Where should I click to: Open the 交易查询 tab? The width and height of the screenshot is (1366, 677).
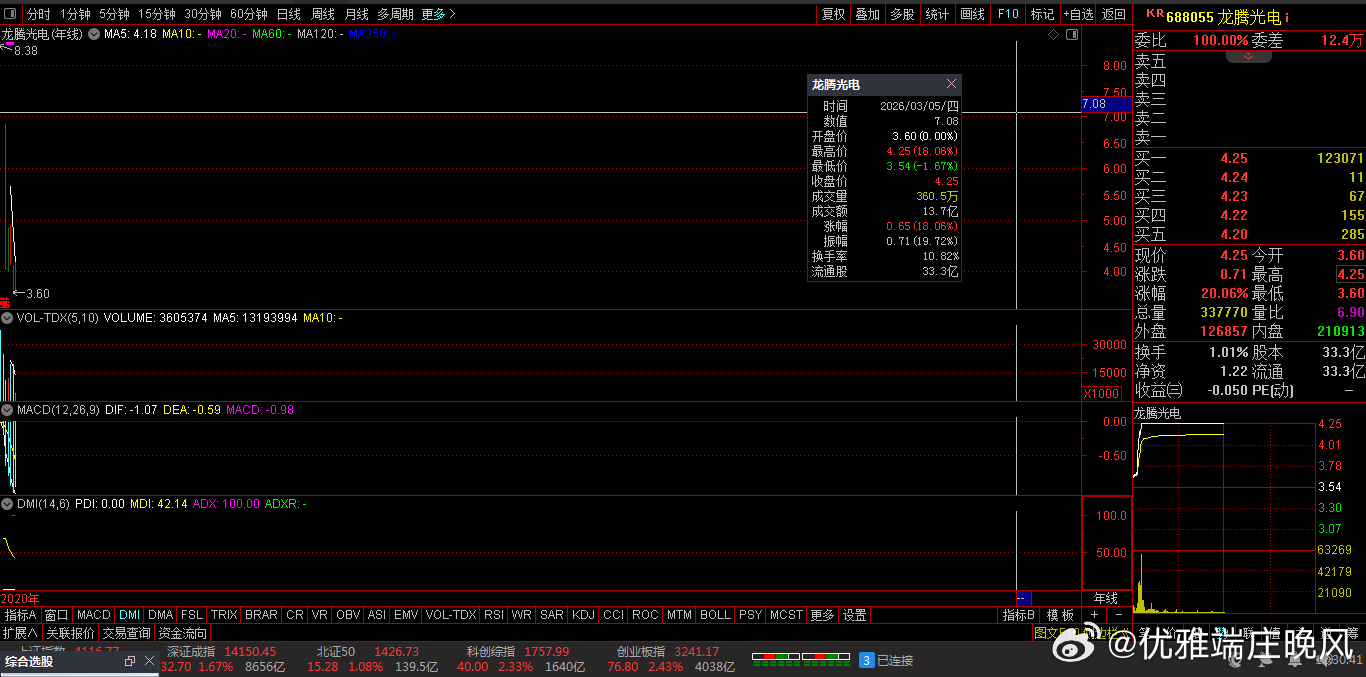126,633
